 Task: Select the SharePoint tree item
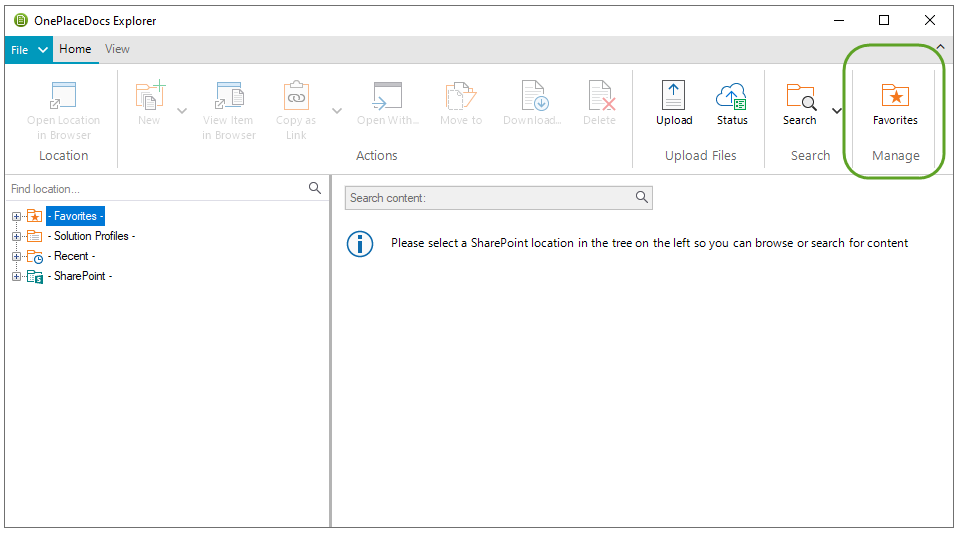coord(80,277)
